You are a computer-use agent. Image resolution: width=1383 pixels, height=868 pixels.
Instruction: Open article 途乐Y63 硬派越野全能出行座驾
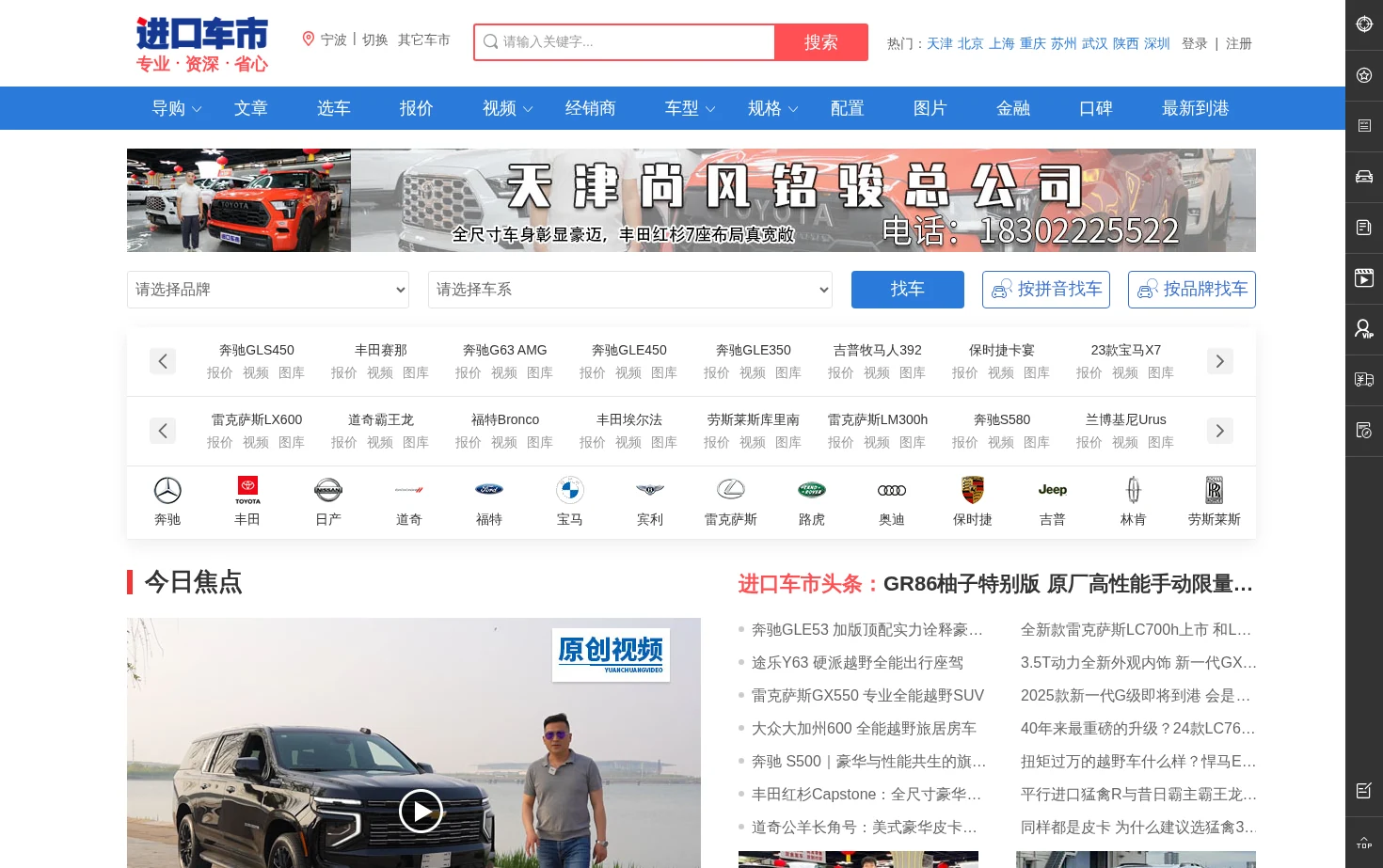(857, 663)
